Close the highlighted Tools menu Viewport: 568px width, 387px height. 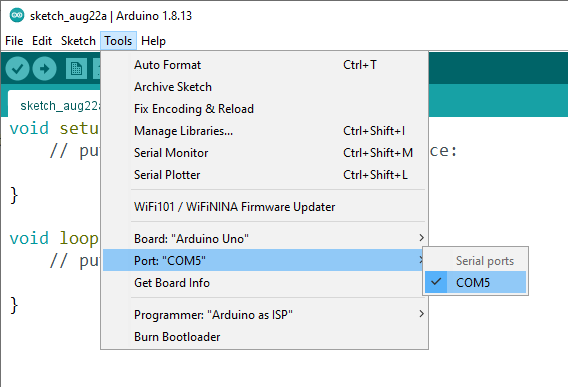coord(118,41)
